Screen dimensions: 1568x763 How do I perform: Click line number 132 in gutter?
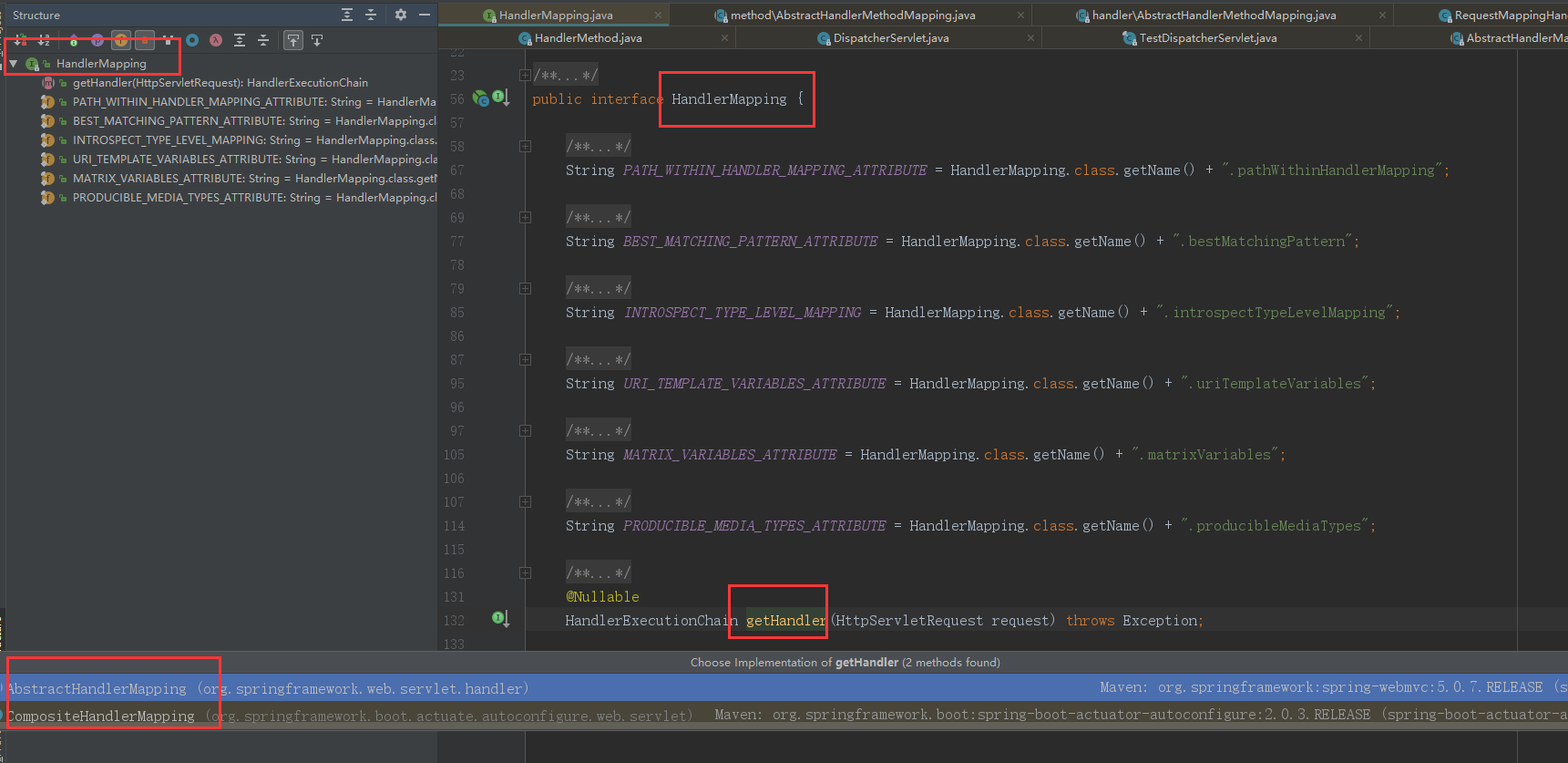point(454,621)
